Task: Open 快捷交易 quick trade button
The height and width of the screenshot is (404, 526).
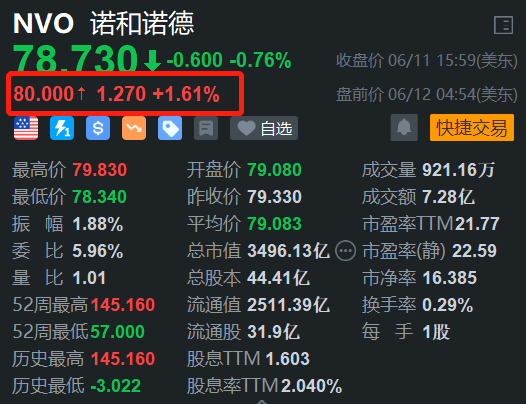Action: click(x=472, y=128)
